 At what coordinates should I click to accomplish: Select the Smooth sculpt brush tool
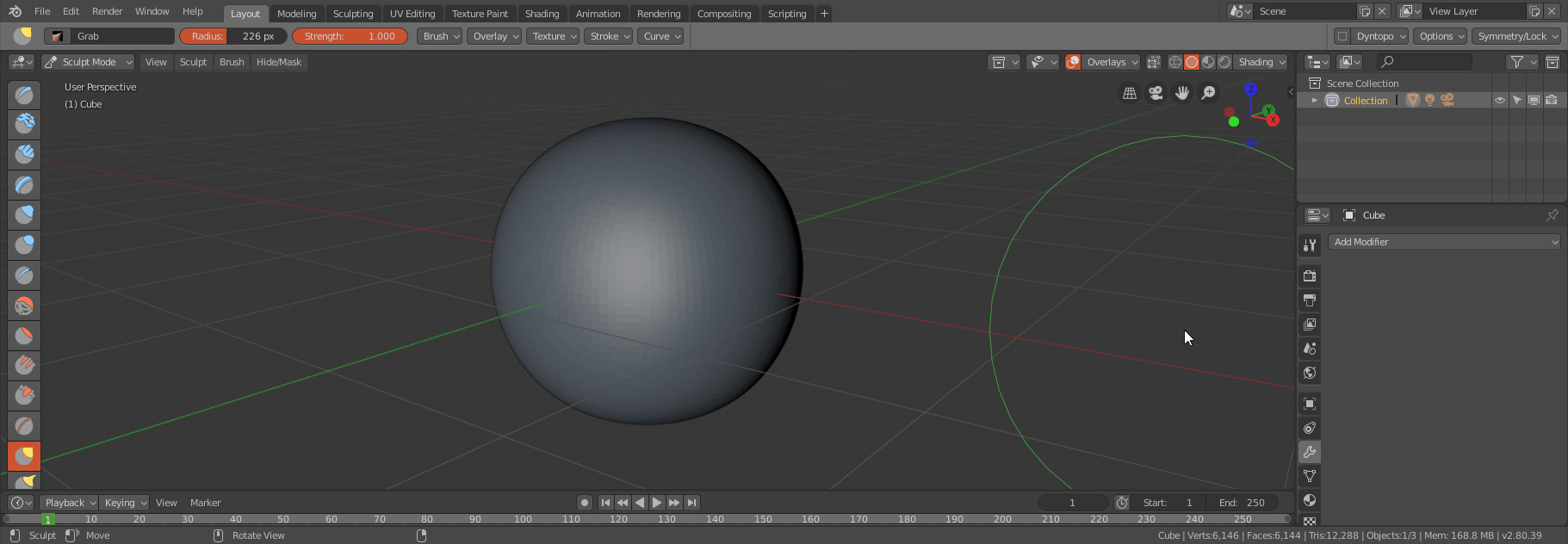(24, 306)
